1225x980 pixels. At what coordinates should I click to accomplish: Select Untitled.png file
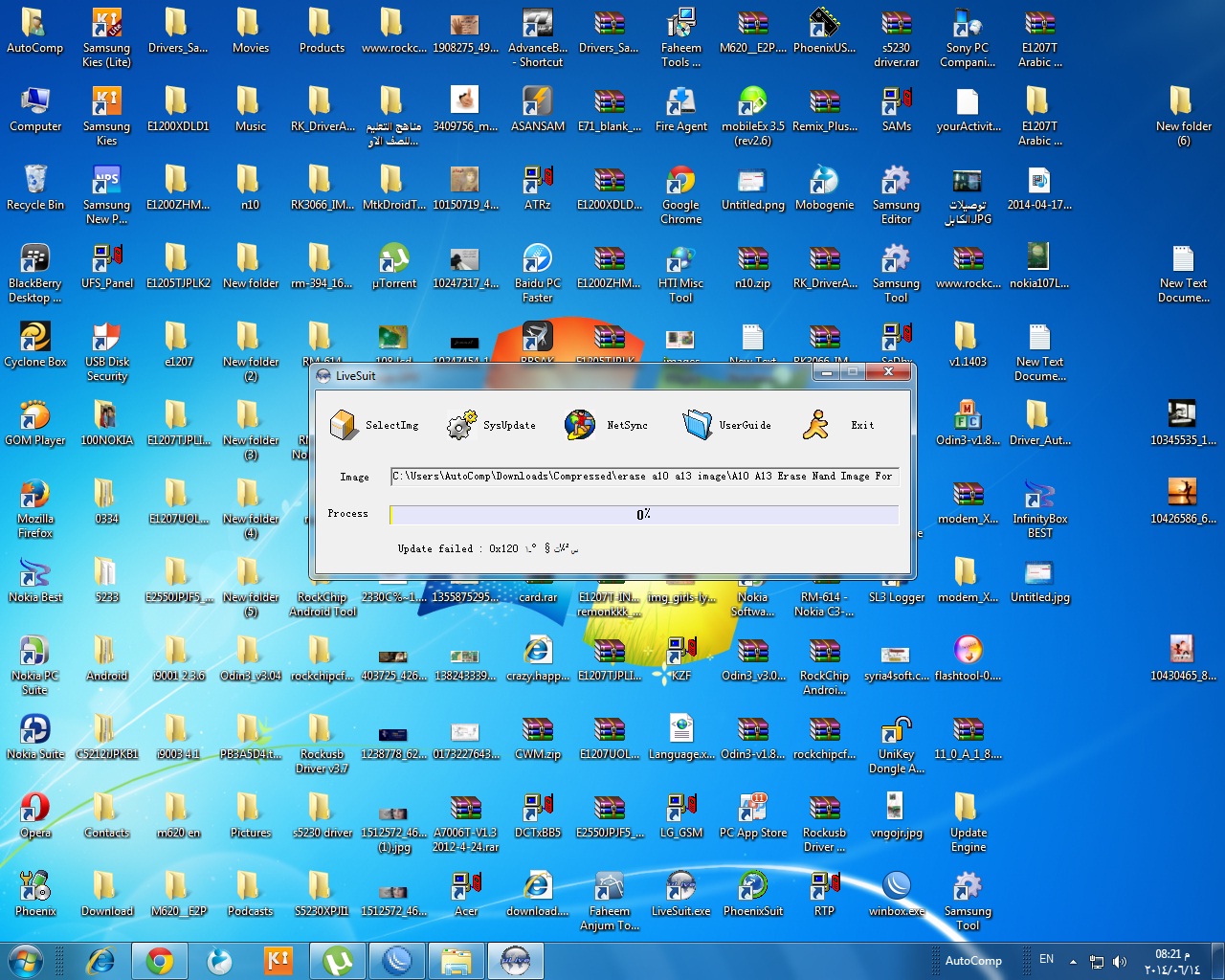coord(753,188)
